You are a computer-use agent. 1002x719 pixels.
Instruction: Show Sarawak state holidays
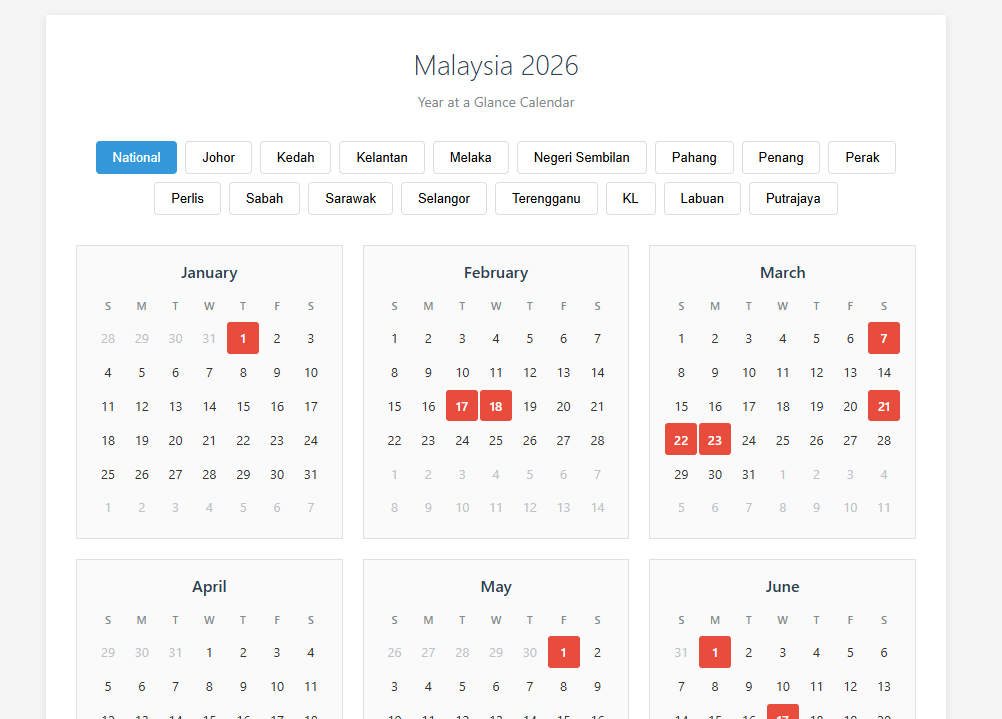click(x=350, y=198)
